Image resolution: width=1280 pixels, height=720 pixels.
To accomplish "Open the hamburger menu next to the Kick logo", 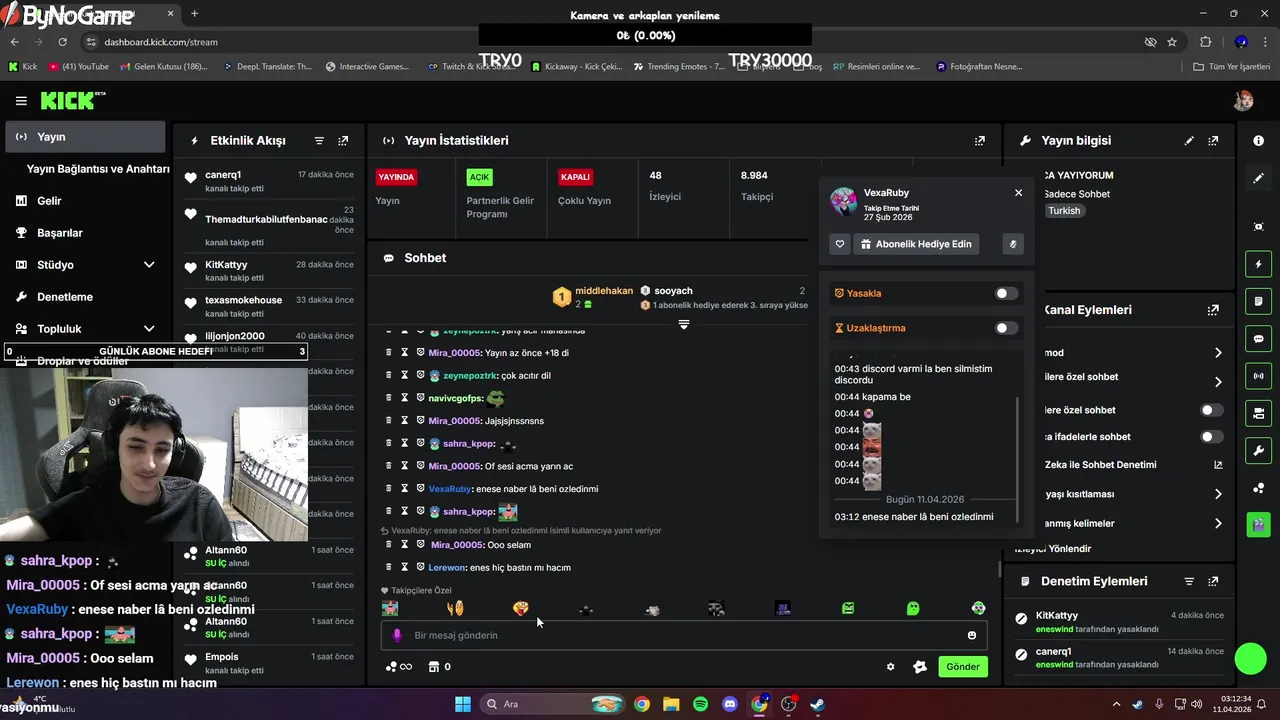I will [x=21, y=101].
